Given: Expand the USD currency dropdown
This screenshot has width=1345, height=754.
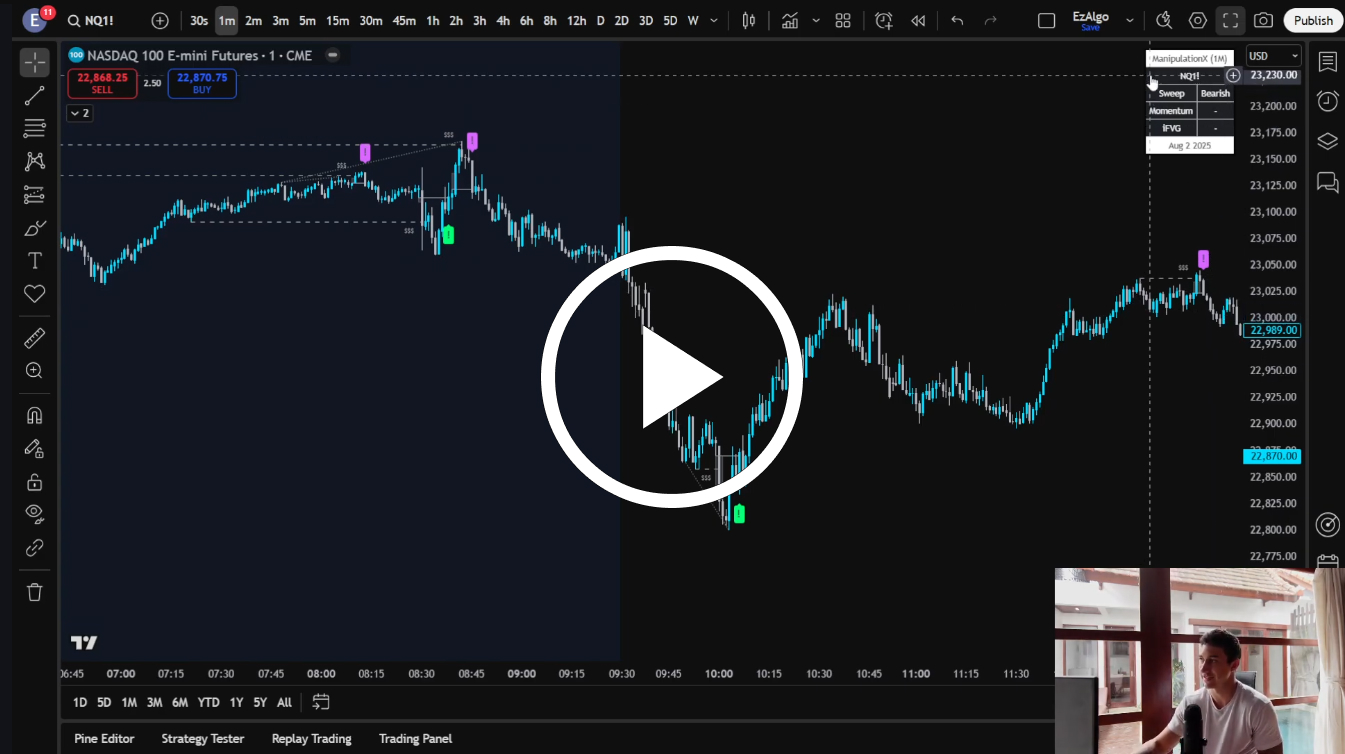Looking at the screenshot, I should click(1273, 56).
